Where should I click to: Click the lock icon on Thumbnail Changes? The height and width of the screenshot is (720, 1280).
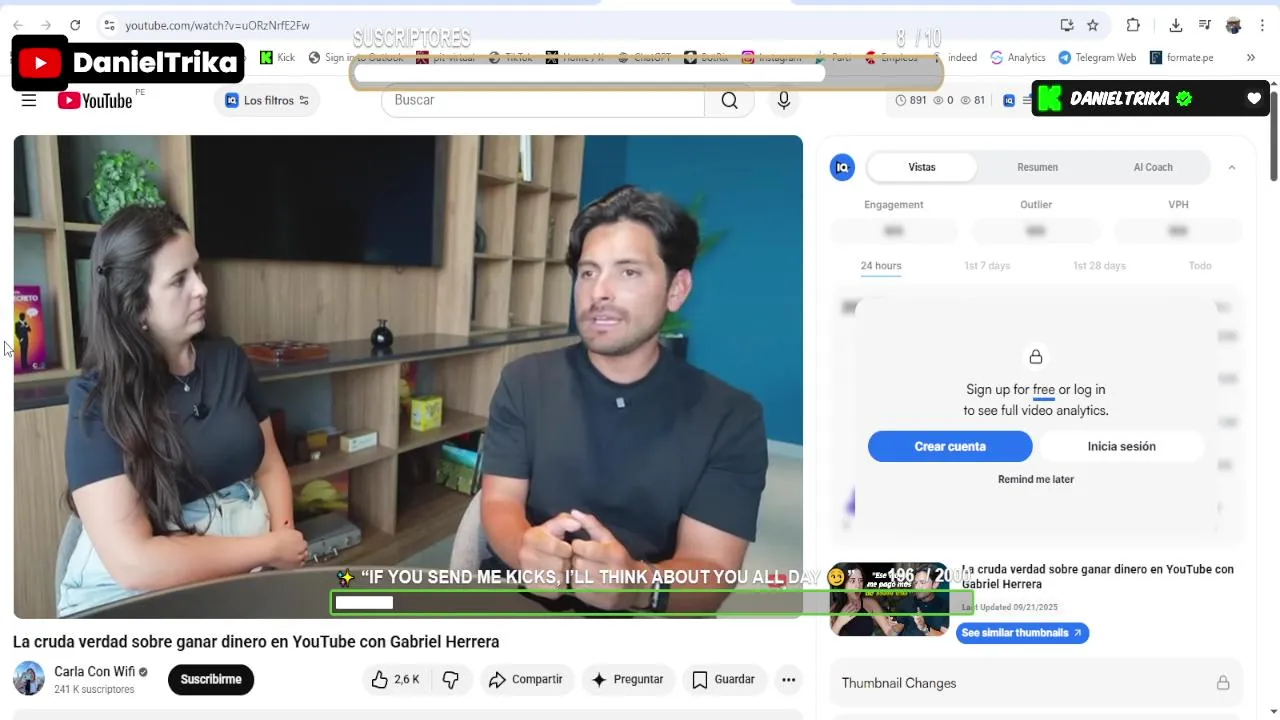click(1223, 683)
